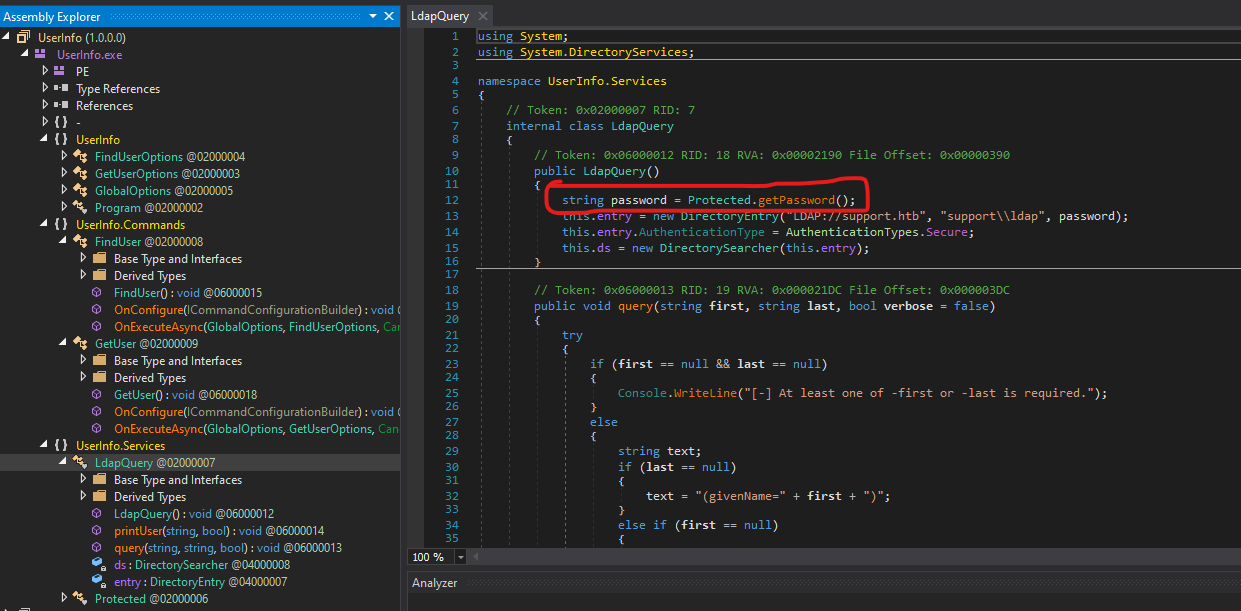Screen dimensions: 1241x611
Task: Close the LdapQuery tab
Action: pos(481,16)
